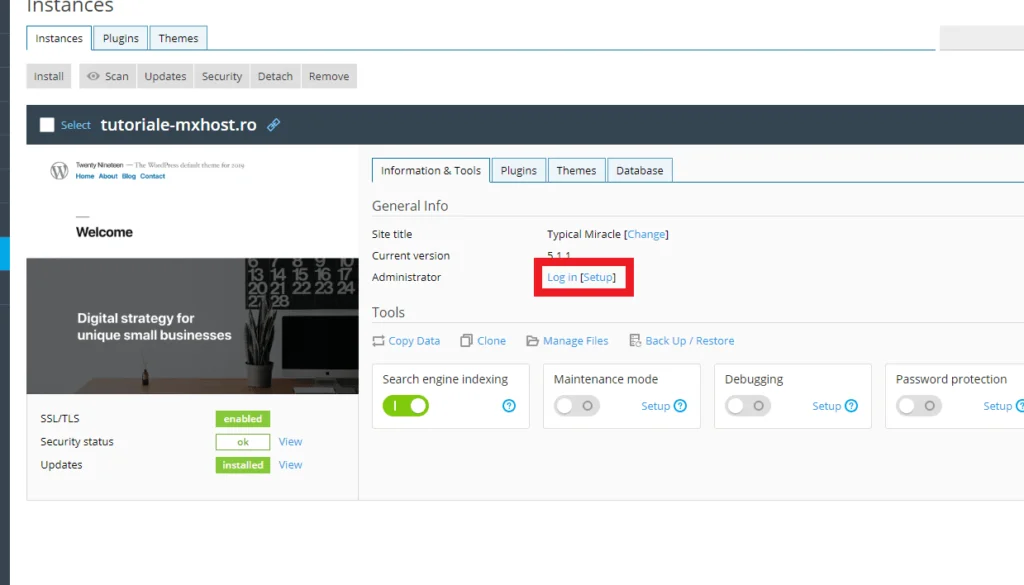Open the top-level Themes tab
This screenshot has width=1024, height=585.
178,38
